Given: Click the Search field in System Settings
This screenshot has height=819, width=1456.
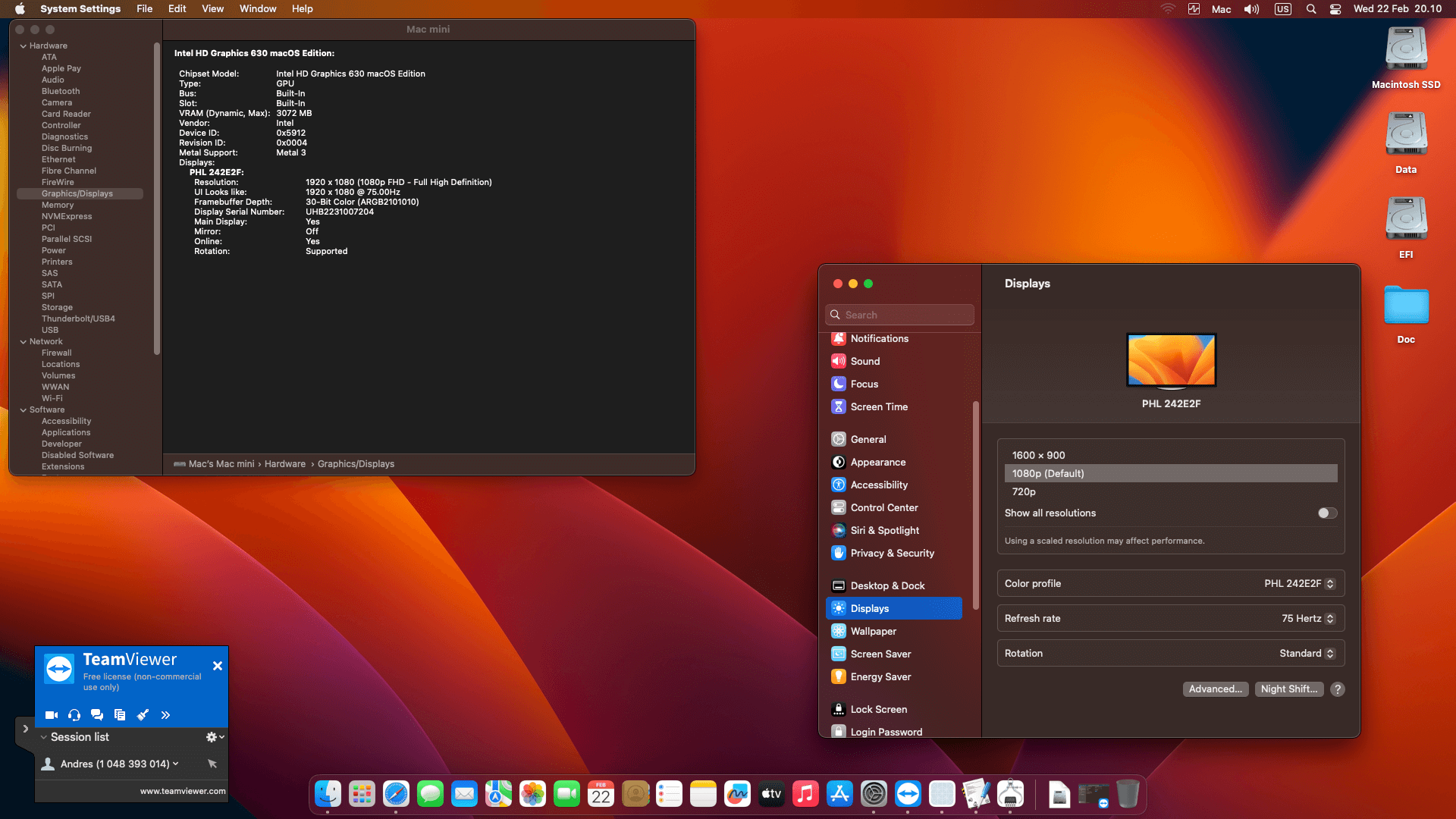Looking at the screenshot, I should click(899, 315).
